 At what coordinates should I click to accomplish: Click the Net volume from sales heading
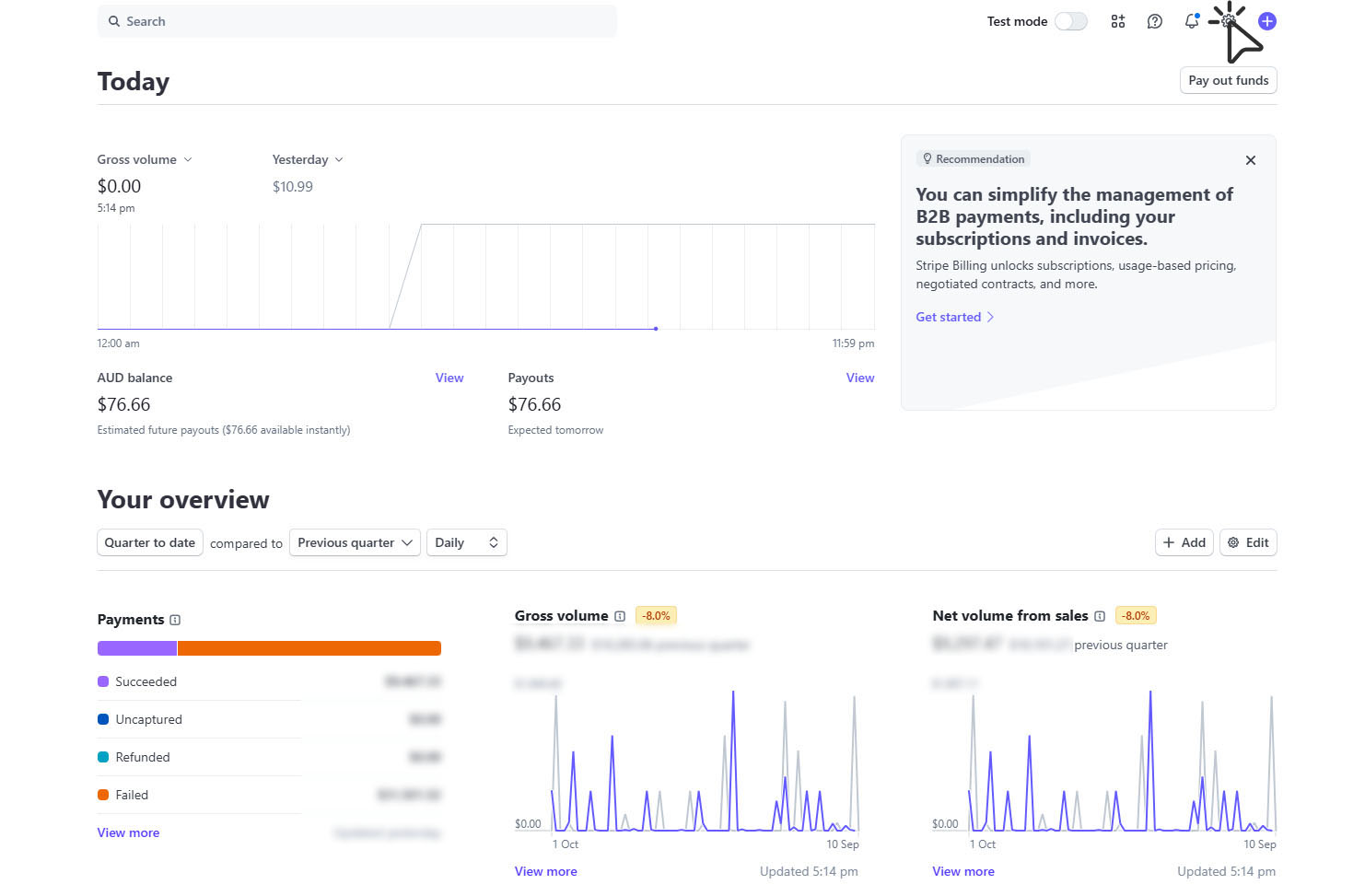click(x=1010, y=616)
